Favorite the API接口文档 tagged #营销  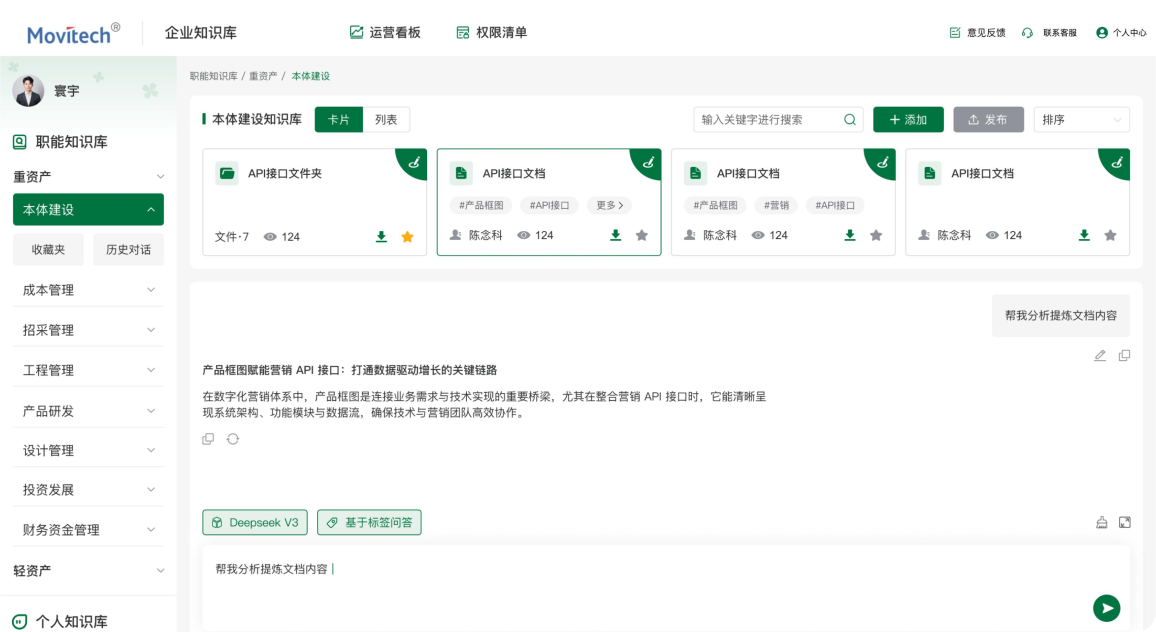877,235
